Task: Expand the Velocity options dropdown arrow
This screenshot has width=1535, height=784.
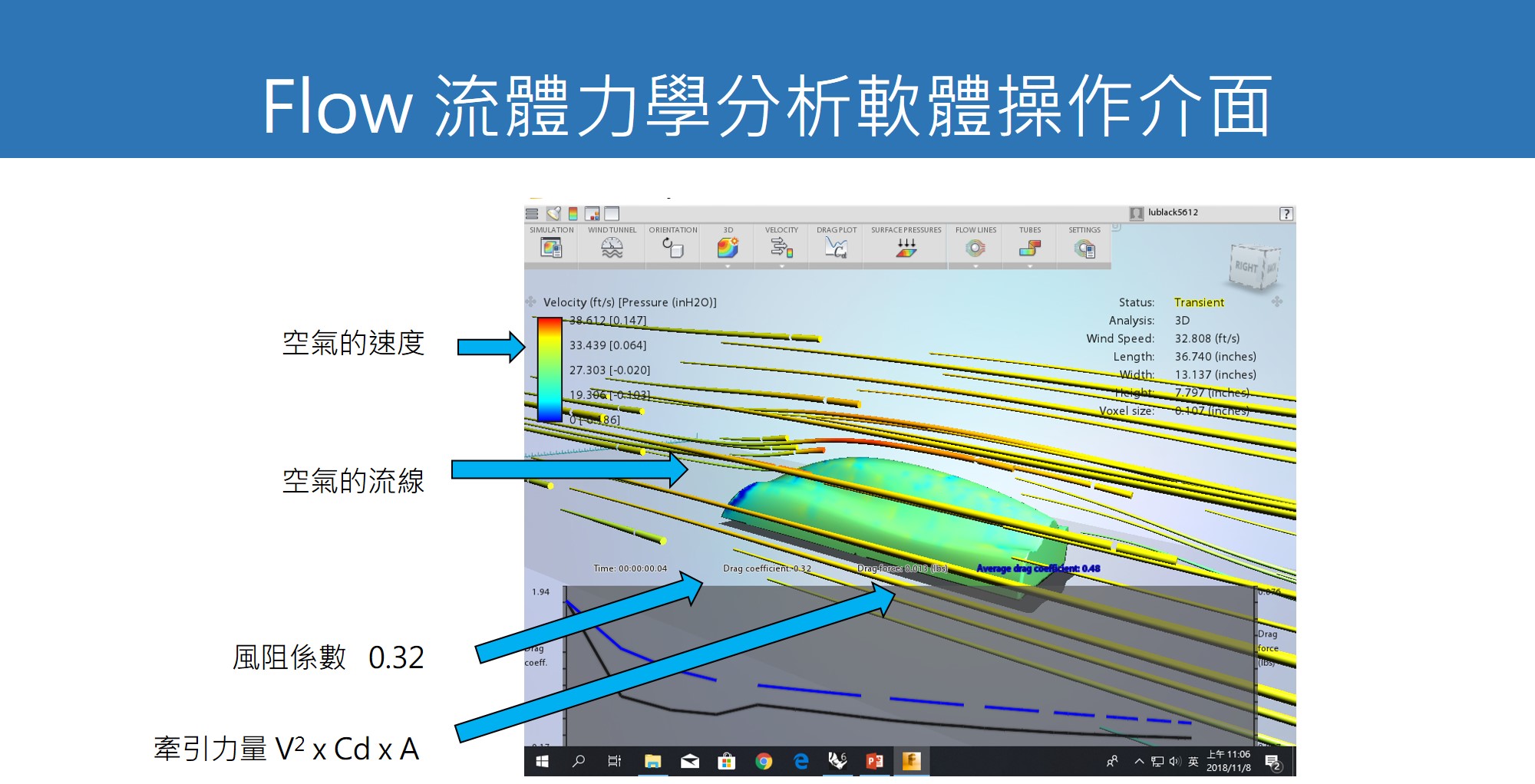Action: (781, 266)
